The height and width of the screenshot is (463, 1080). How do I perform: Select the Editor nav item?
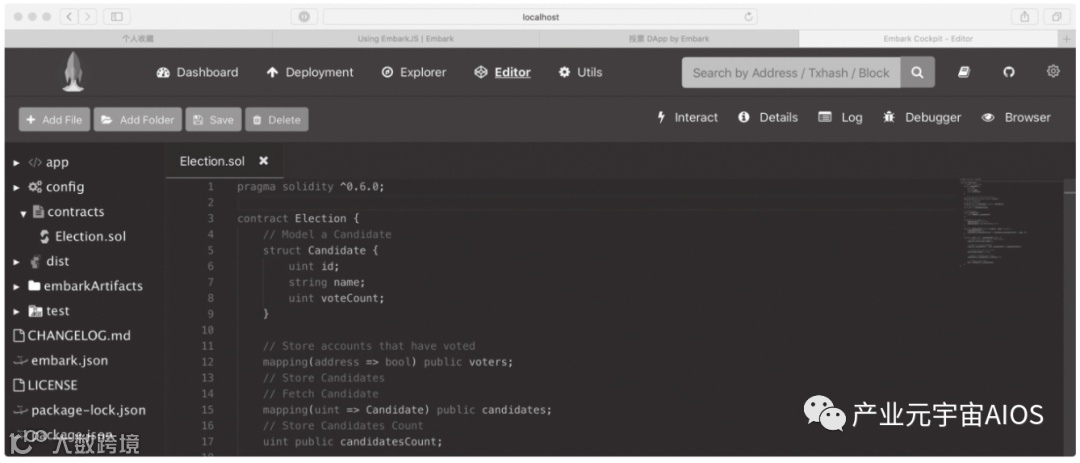(x=503, y=72)
